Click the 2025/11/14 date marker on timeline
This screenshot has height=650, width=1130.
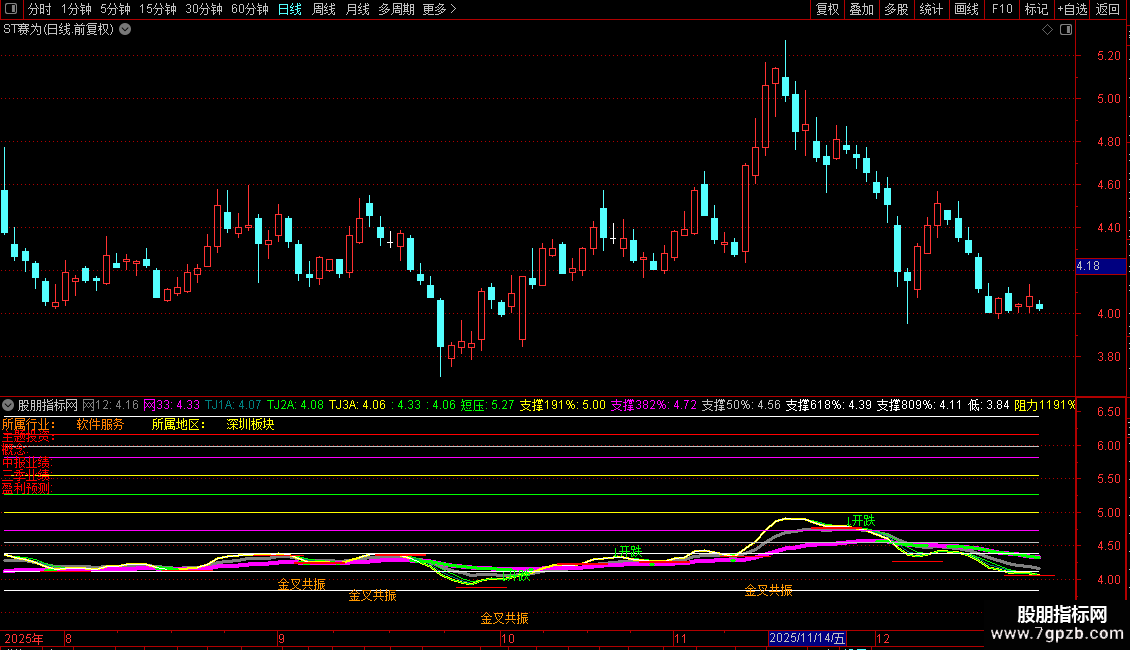point(807,638)
